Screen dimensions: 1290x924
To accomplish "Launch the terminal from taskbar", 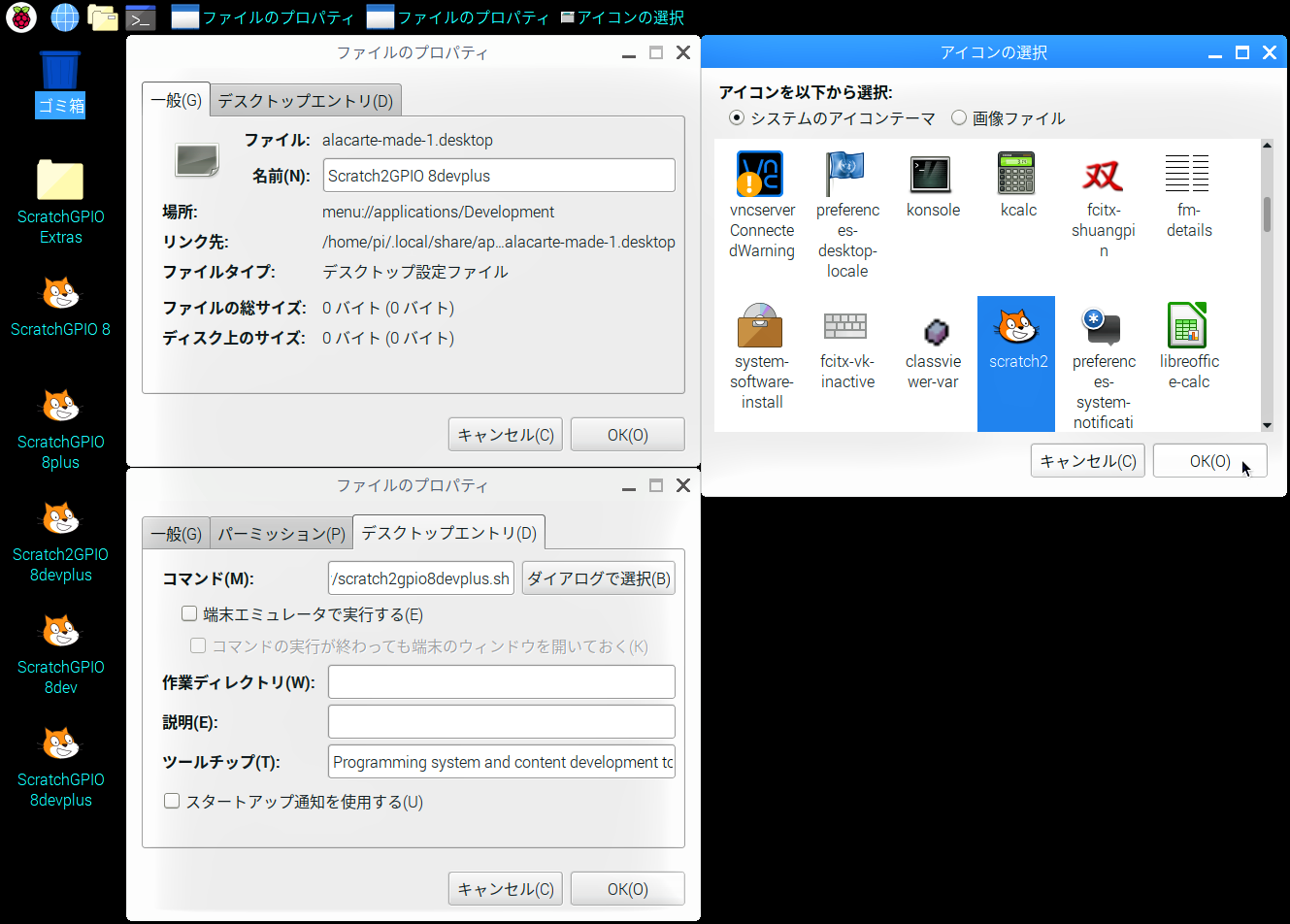I will [141, 17].
